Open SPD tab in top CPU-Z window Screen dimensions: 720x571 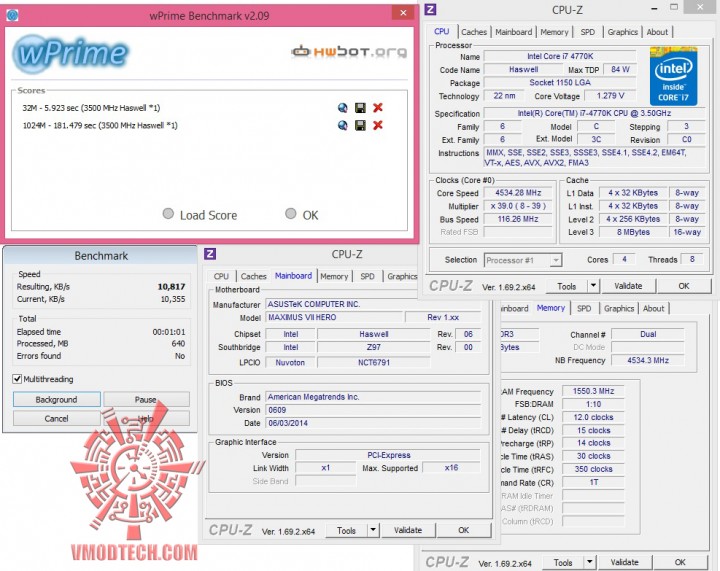(x=587, y=32)
